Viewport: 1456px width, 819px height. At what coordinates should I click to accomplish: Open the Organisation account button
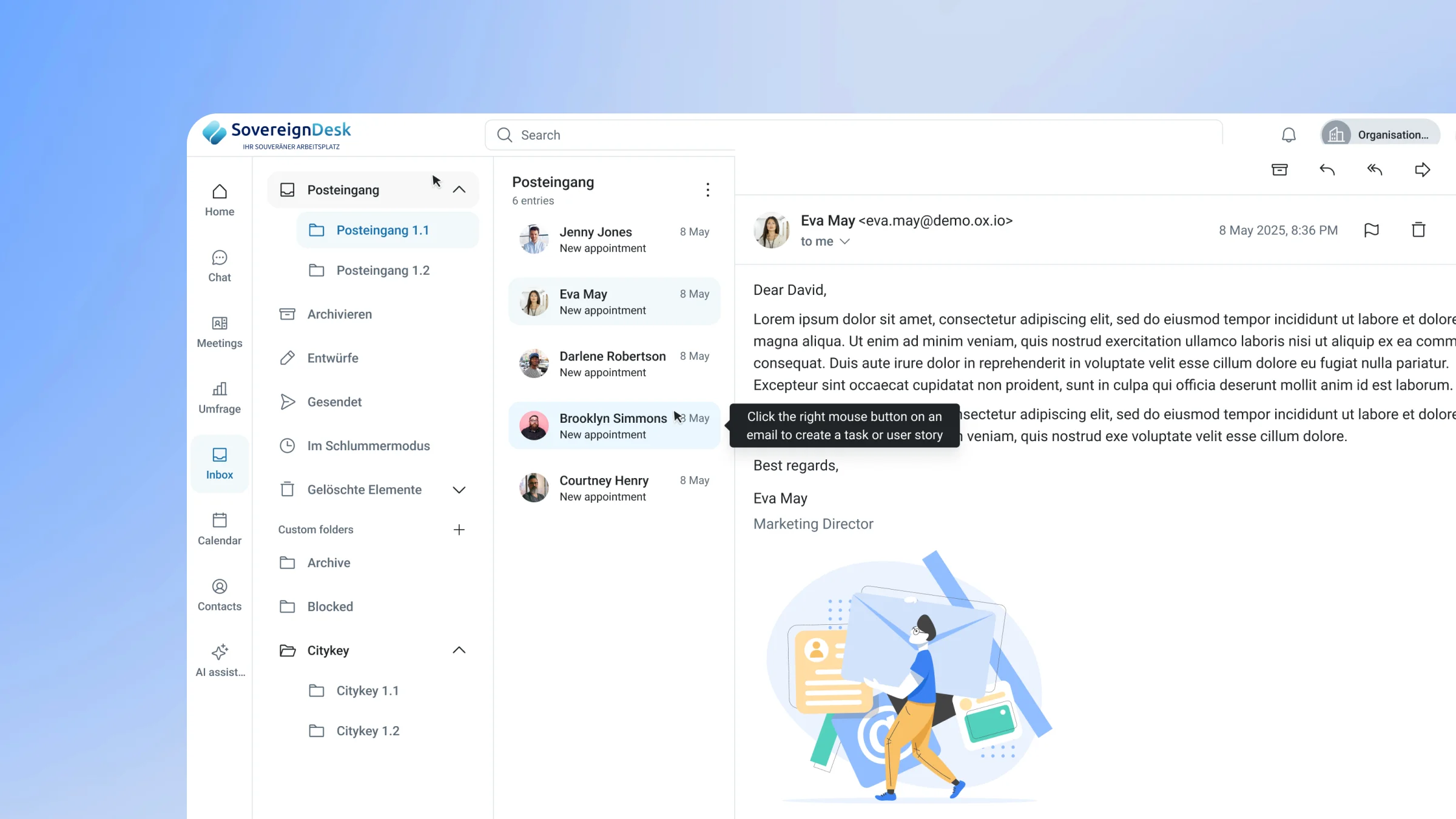pyautogui.click(x=1380, y=135)
